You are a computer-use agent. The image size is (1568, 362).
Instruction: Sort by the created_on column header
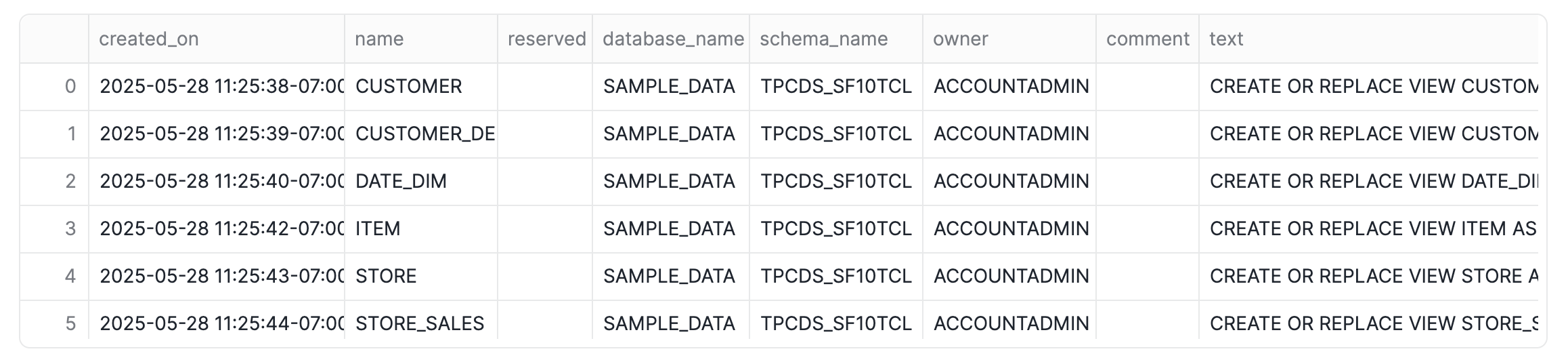(x=217, y=39)
